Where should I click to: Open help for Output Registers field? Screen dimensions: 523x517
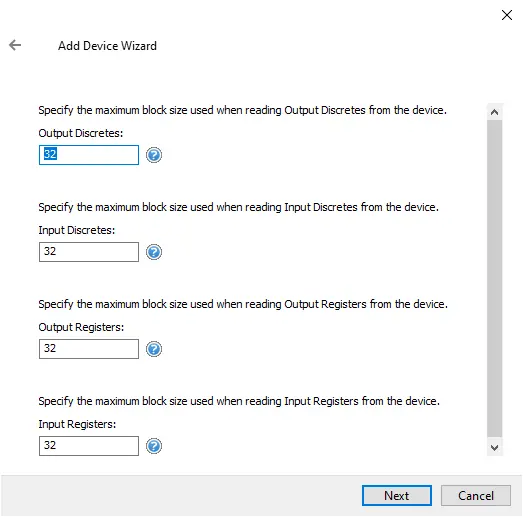click(x=154, y=349)
